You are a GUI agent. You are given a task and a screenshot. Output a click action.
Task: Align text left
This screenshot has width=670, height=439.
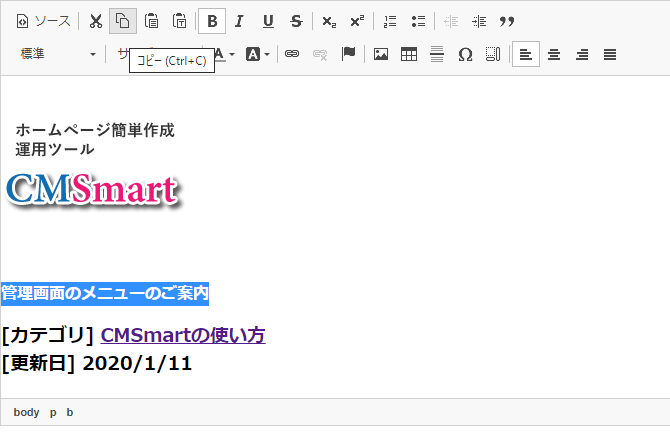pos(526,54)
